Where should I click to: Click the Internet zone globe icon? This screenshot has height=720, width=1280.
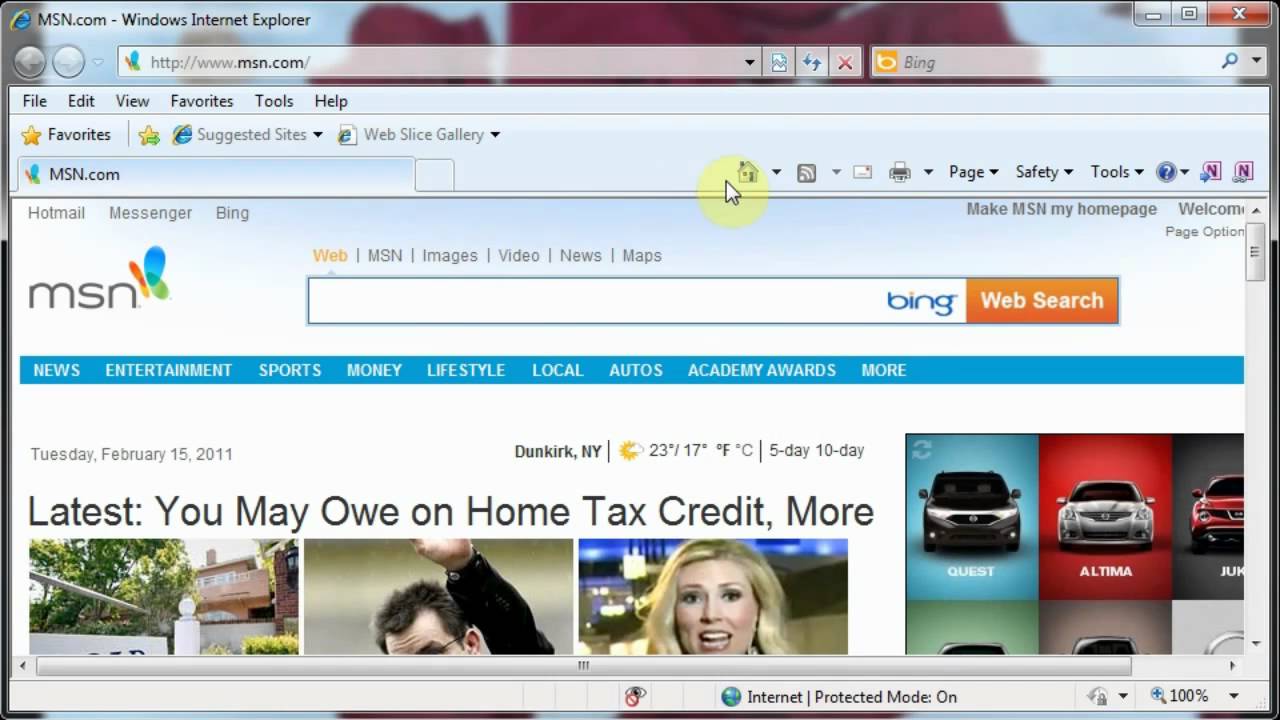731,697
